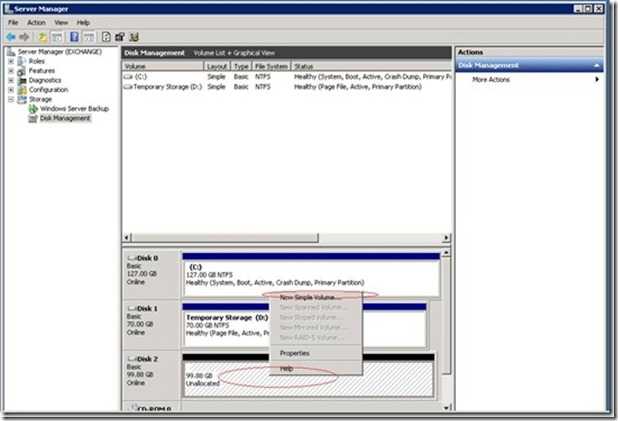Expand the Configuration tree node
The width and height of the screenshot is (618, 421).
point(11,90)
